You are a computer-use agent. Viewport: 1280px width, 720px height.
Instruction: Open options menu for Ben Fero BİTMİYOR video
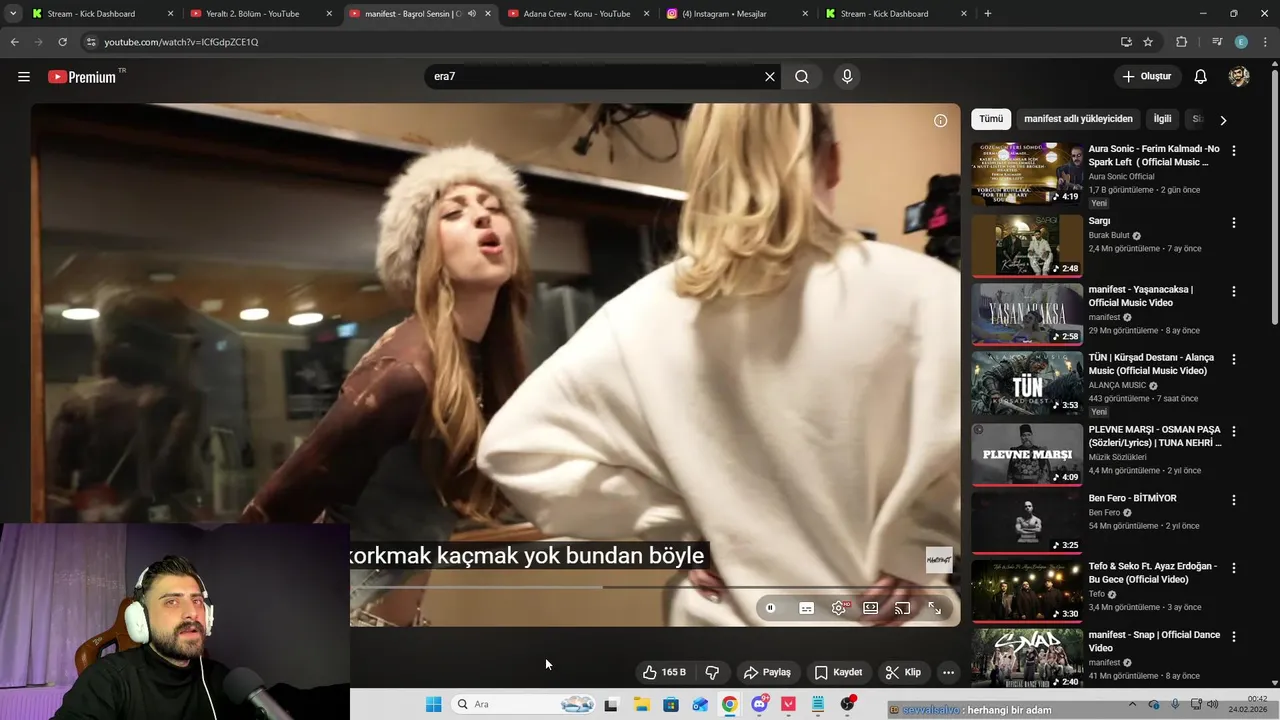pyautogui.click(x=1233, y=499)
